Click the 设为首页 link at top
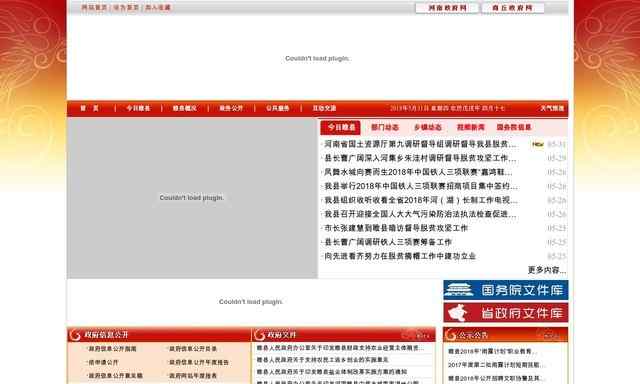640x384 pixels. 126,7
